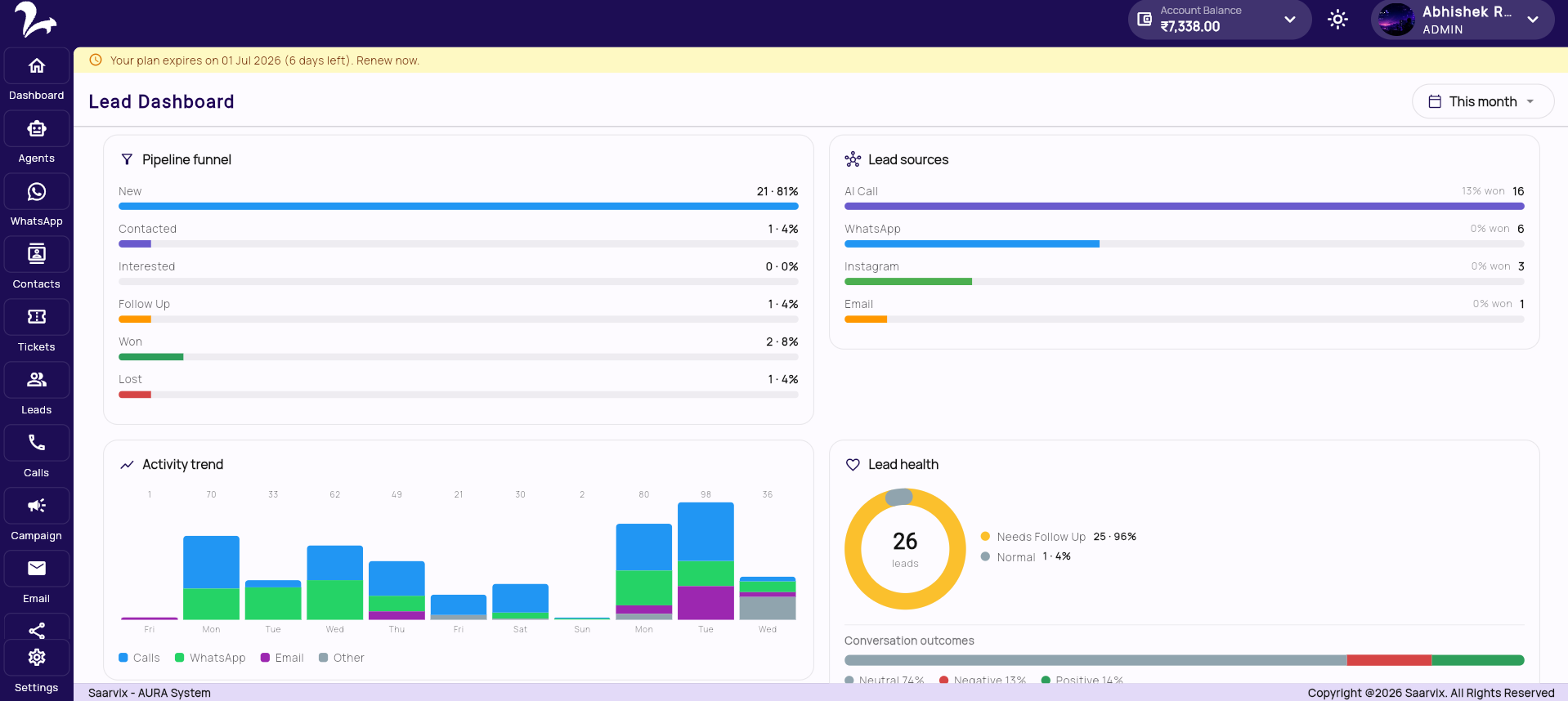Image resolution: width=1568 pixels, height=701 pixels.
Task: Open WhatsApp from the sidebar
Action: (x=37, y=192)
